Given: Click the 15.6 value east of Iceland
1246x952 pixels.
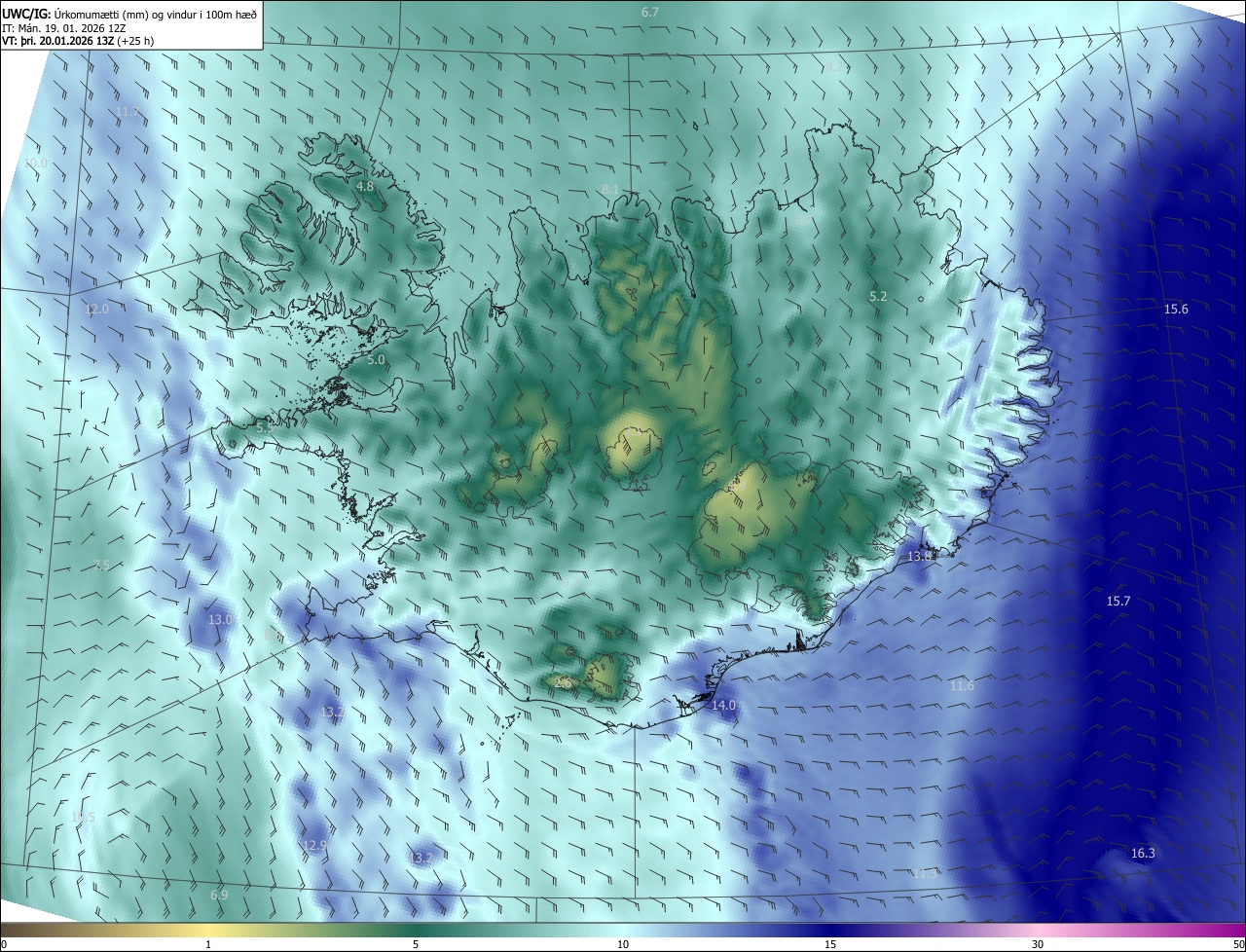Looking at the screenshot, I should [1176, 310].
